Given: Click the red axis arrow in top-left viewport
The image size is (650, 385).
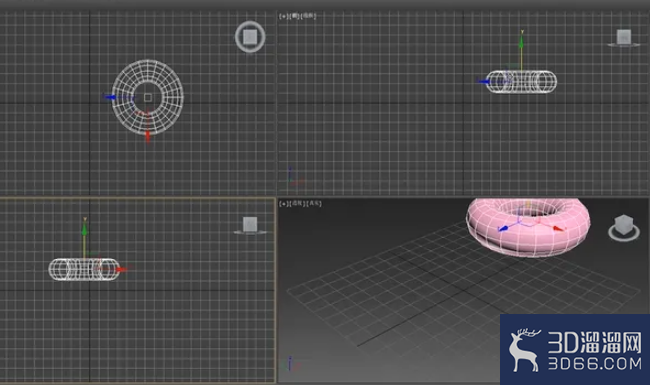Looking at the screenshot, I should (x=148, y=136).
